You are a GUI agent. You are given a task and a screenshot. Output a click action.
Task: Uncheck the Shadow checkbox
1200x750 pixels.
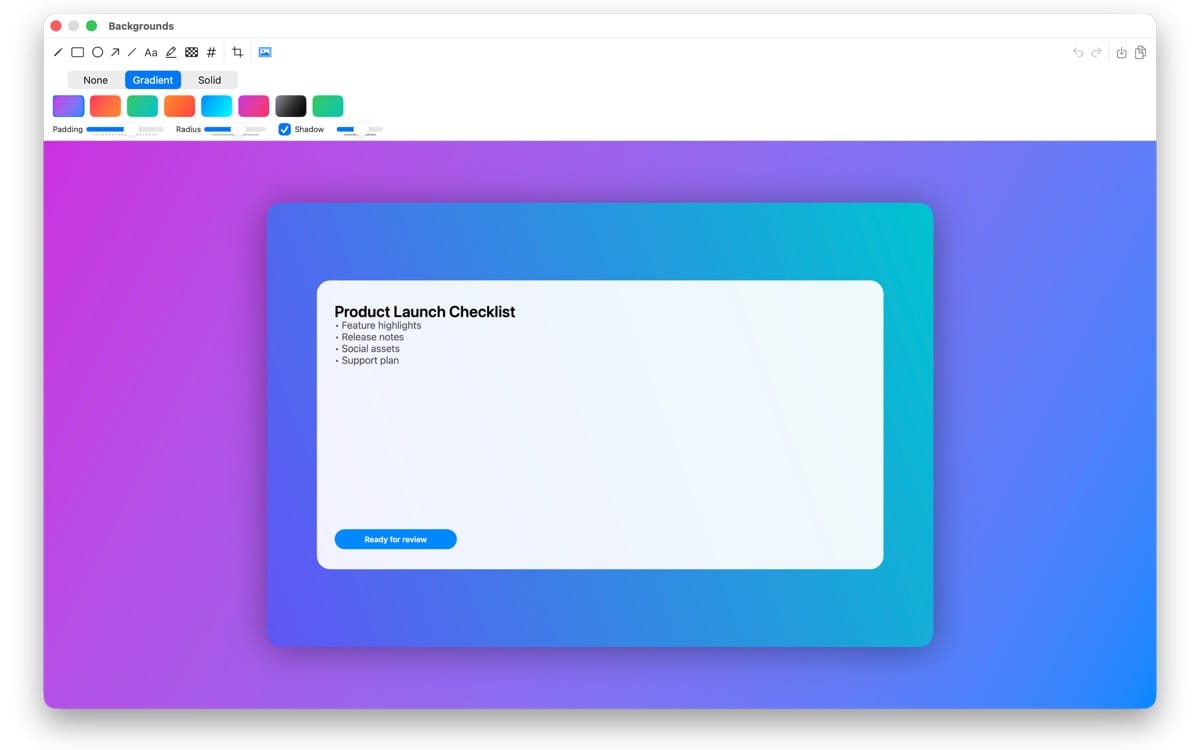(285, 129)
